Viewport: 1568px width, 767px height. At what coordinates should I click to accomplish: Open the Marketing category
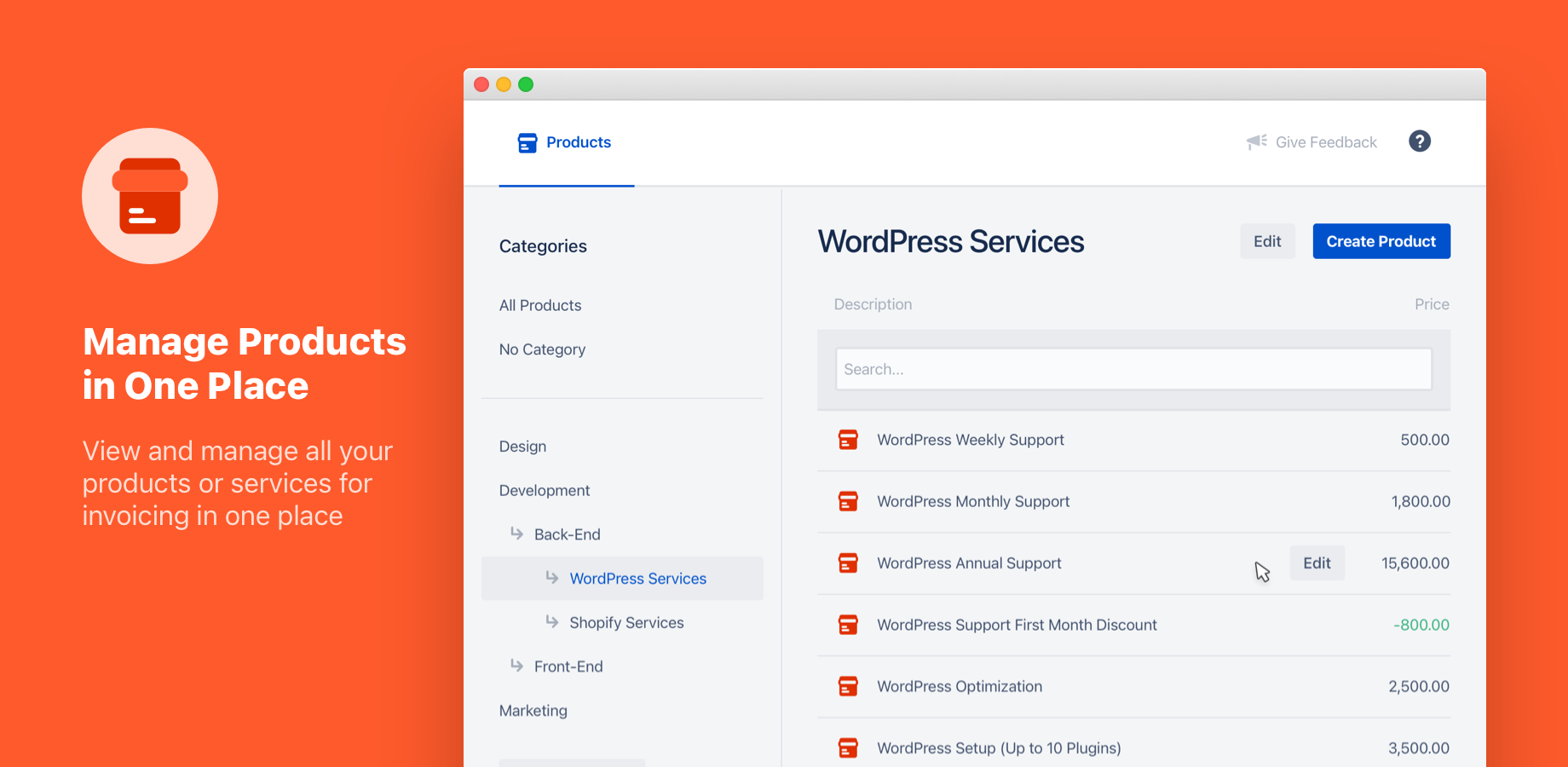pyautogui.click(x=533, y=711)
